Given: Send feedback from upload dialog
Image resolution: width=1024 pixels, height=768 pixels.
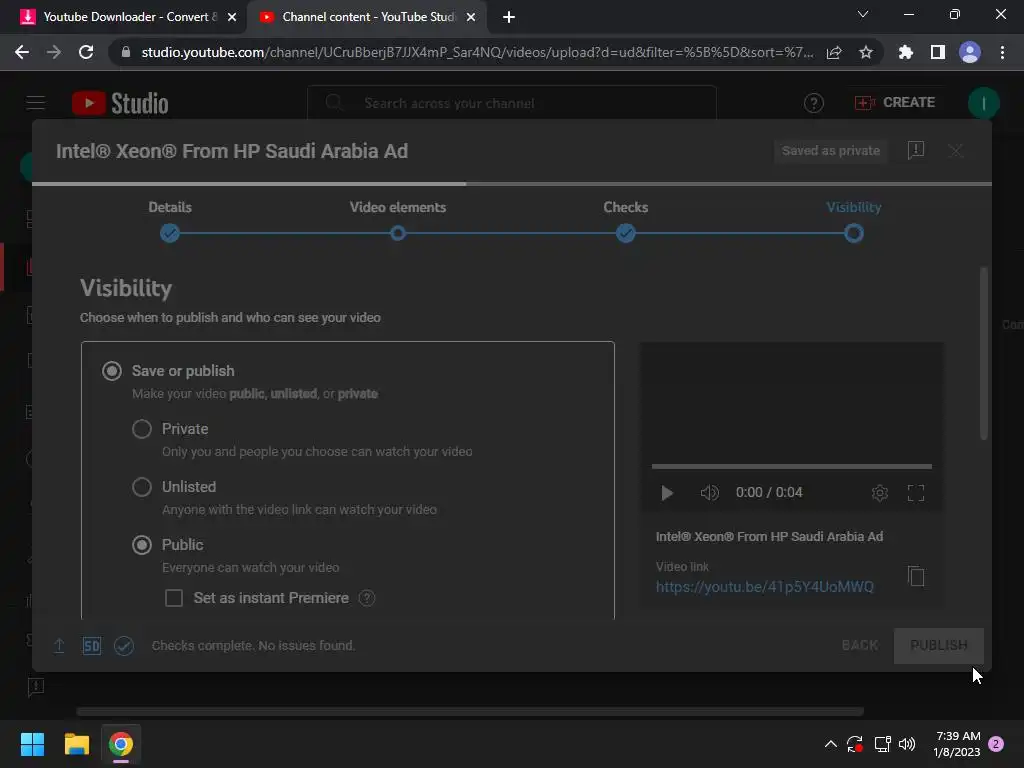Looking at the screenshot, I should (x=916, y=150).
